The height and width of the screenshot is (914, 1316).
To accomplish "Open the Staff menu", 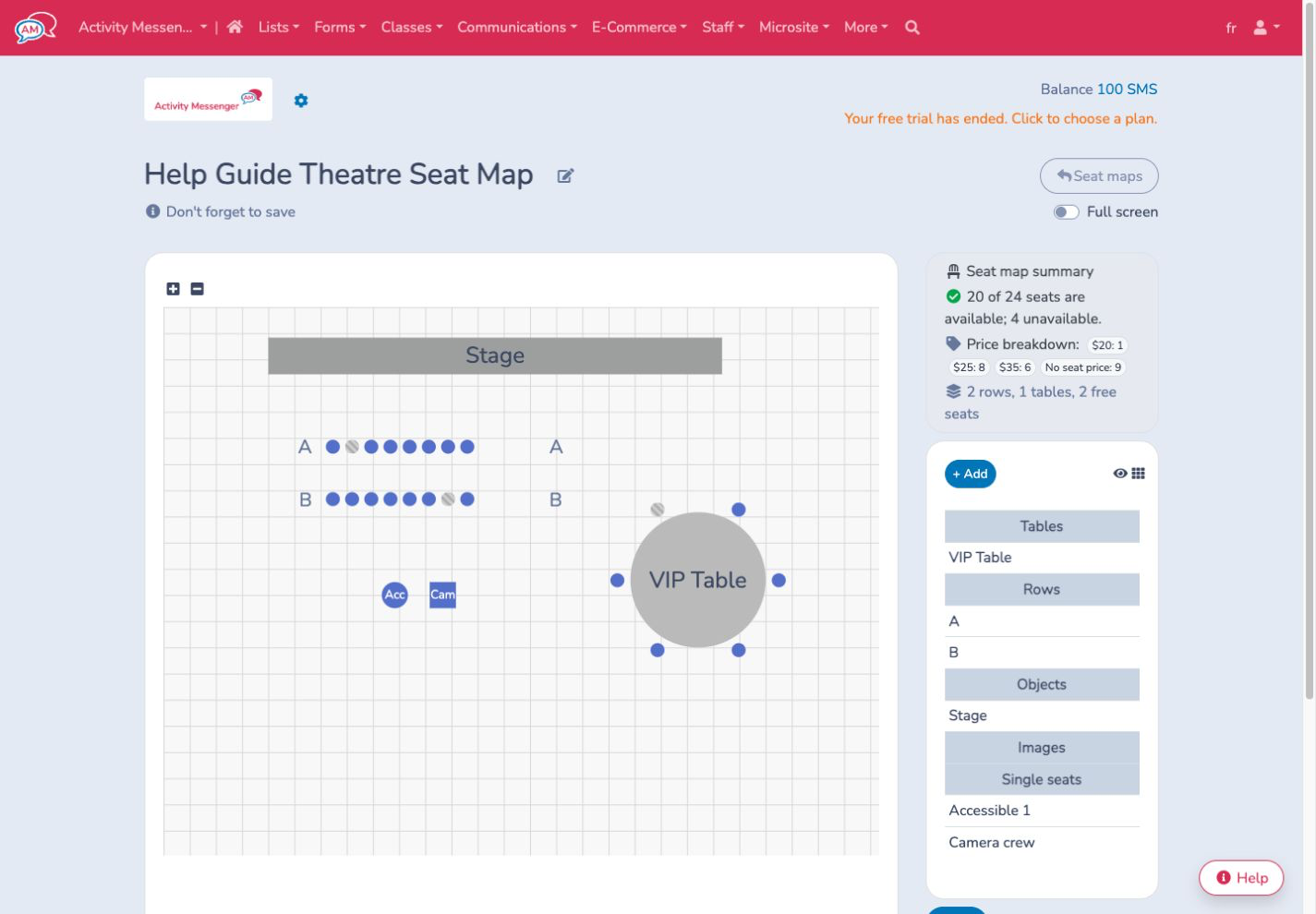I will pyautogui.click(x=723, y=28).
